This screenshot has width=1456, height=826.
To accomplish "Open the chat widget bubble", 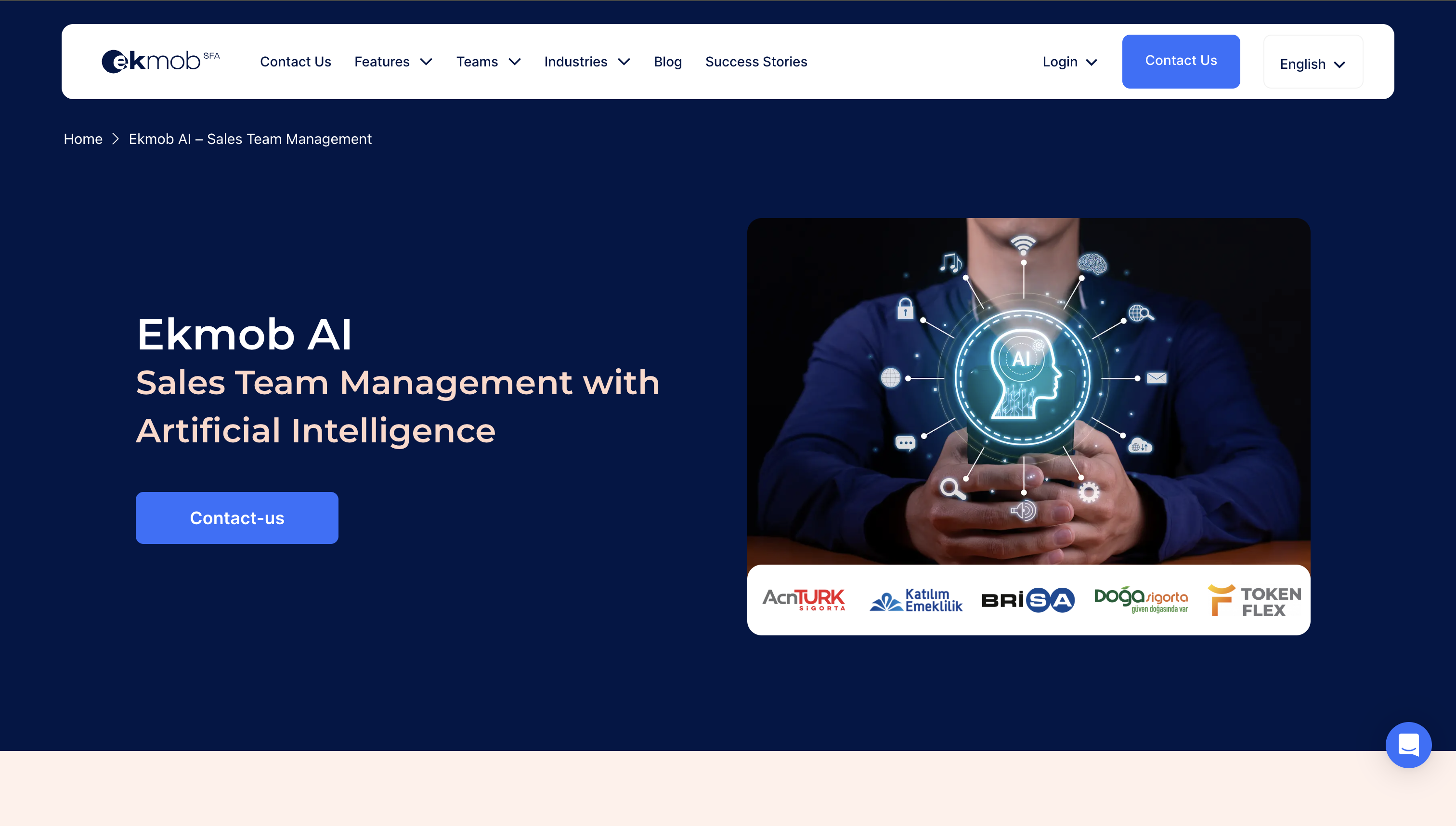I will coord(1408,744).
